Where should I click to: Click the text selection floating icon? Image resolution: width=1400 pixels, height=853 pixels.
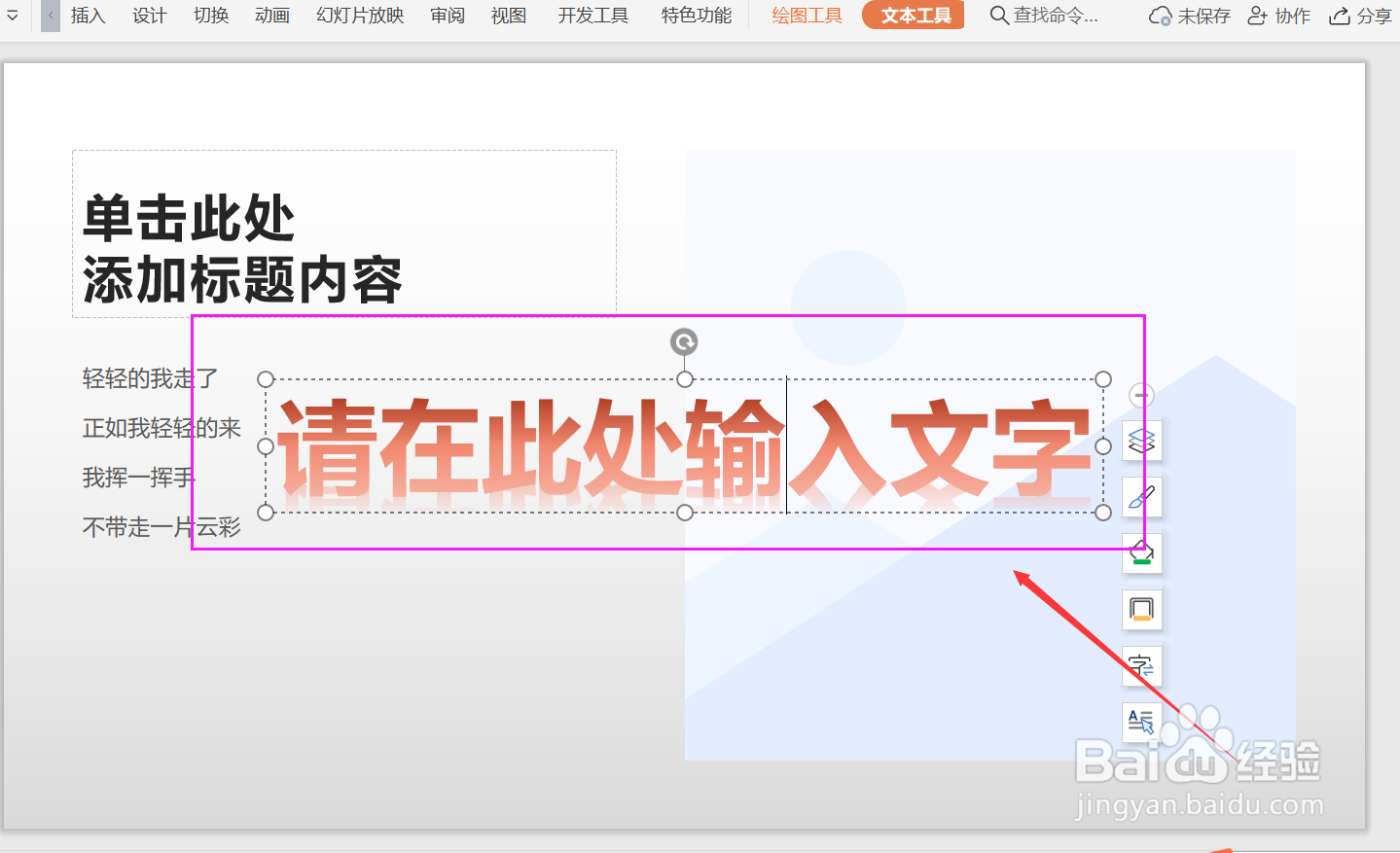(x=1142, y=723)
